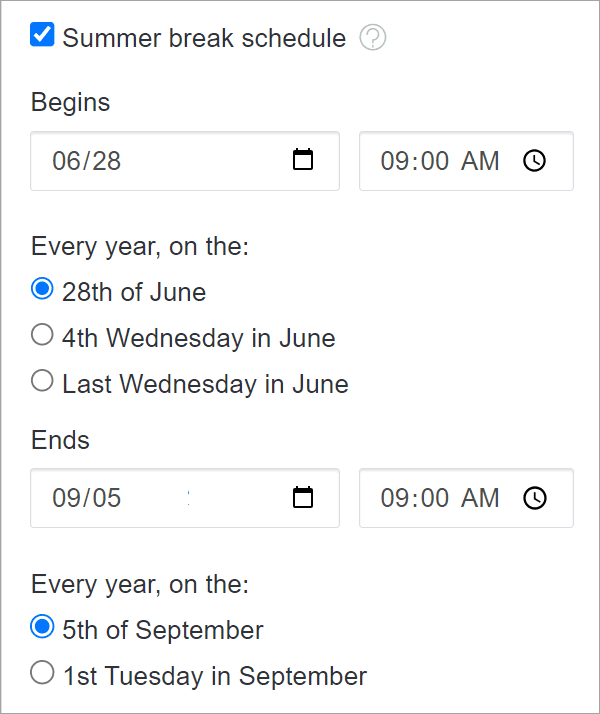This screenshot has height=714, width=600.
Task: Click the Ends date field showing 09/05
Action: pos(185,498)
